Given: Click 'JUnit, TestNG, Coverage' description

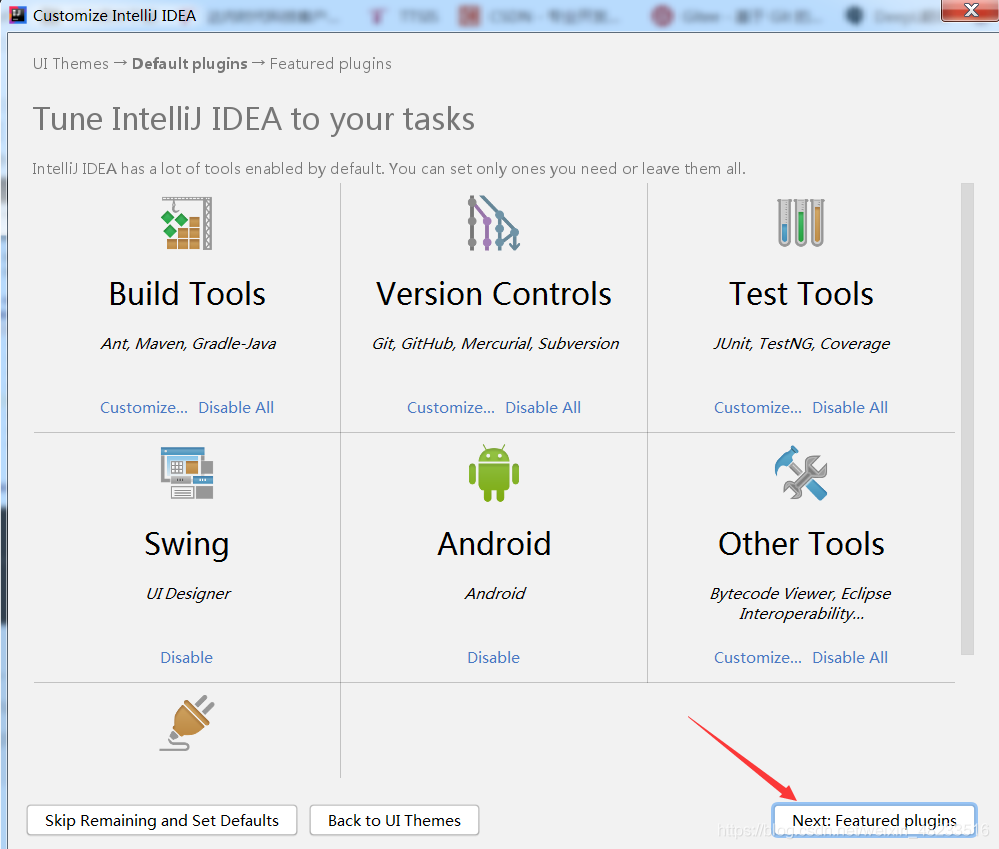Looking at the screenshot, I should pyautogui.click(x=801, y=344).
